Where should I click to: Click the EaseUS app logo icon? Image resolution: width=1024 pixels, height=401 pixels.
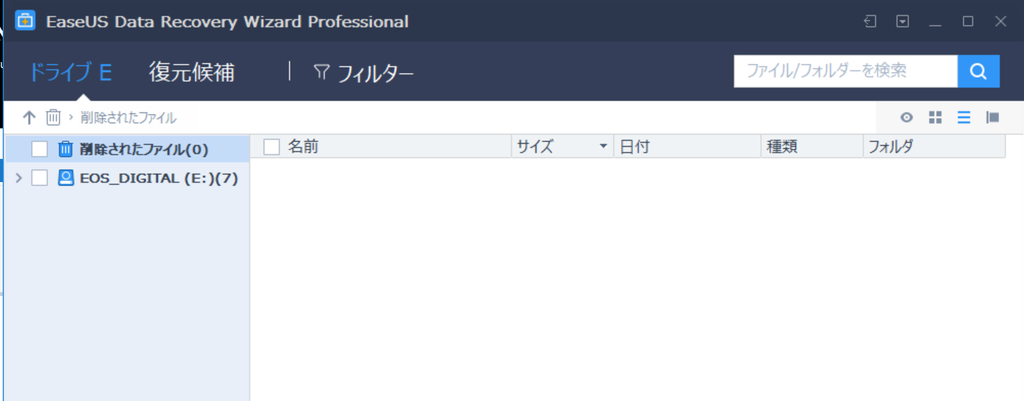coord(25,21)
